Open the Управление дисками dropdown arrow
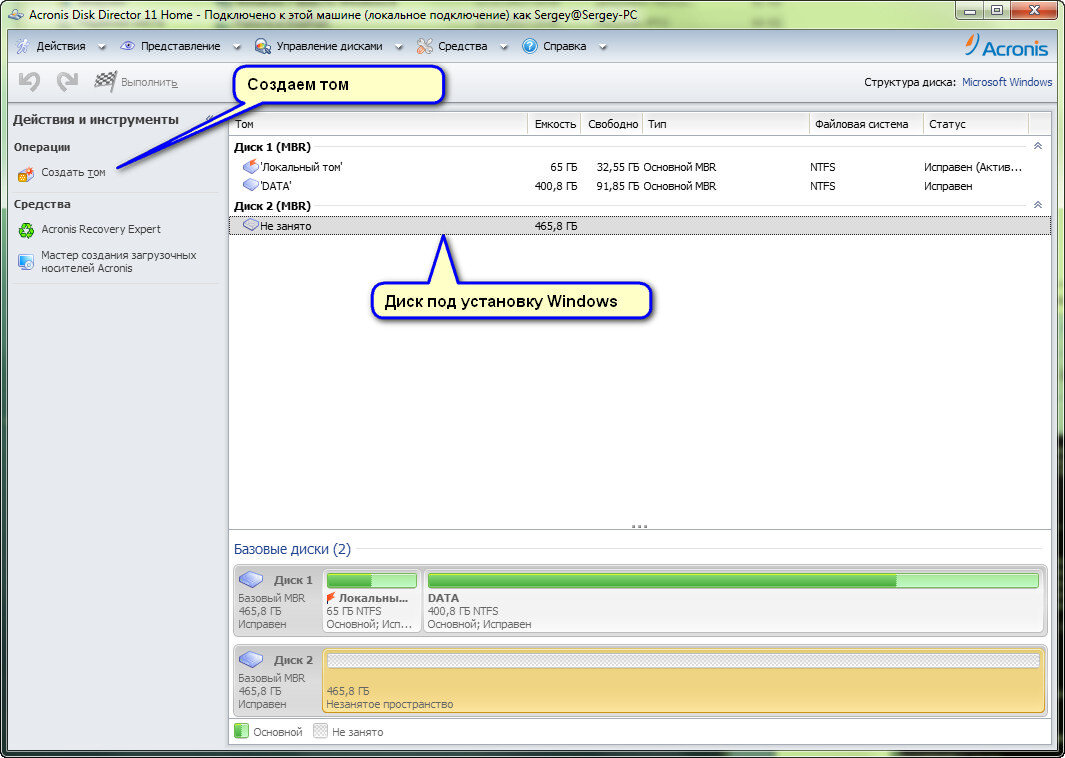Screen dimensions: 1065x758 (x=399, y=47)
